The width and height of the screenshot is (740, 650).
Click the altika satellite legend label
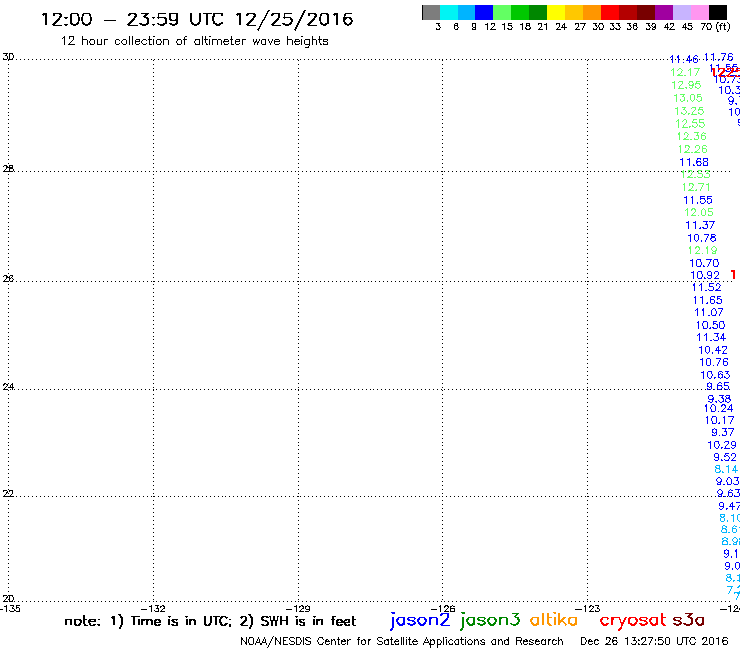click(554, 620)
